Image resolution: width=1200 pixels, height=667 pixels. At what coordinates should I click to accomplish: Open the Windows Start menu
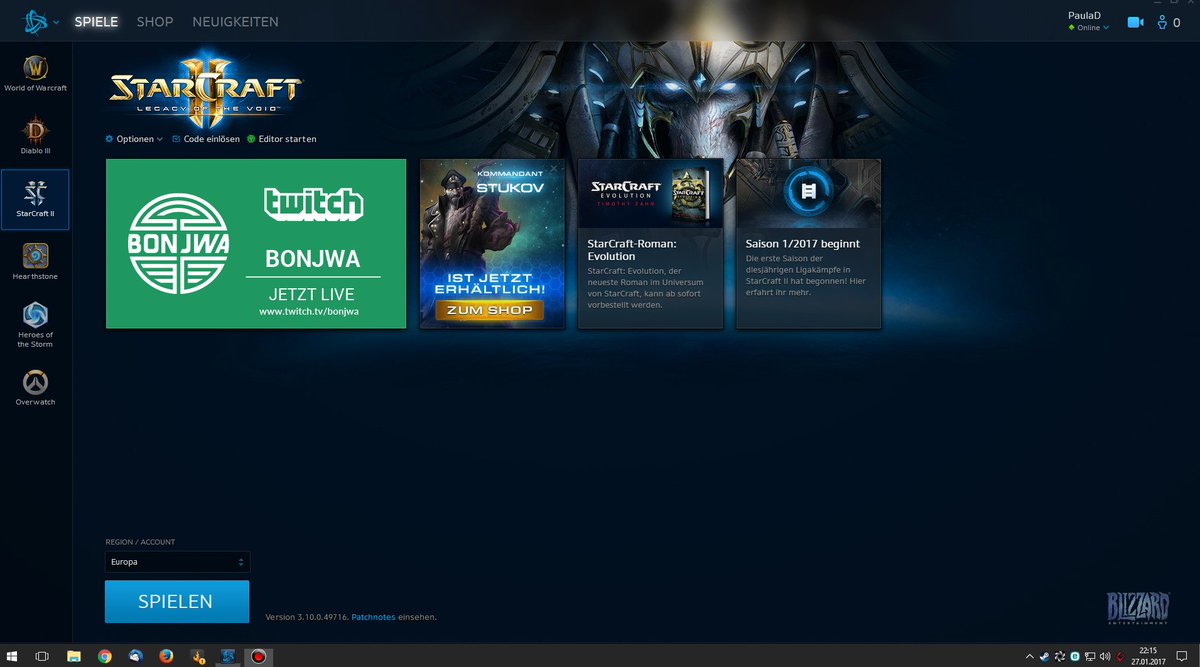click(x=13, y=656)
